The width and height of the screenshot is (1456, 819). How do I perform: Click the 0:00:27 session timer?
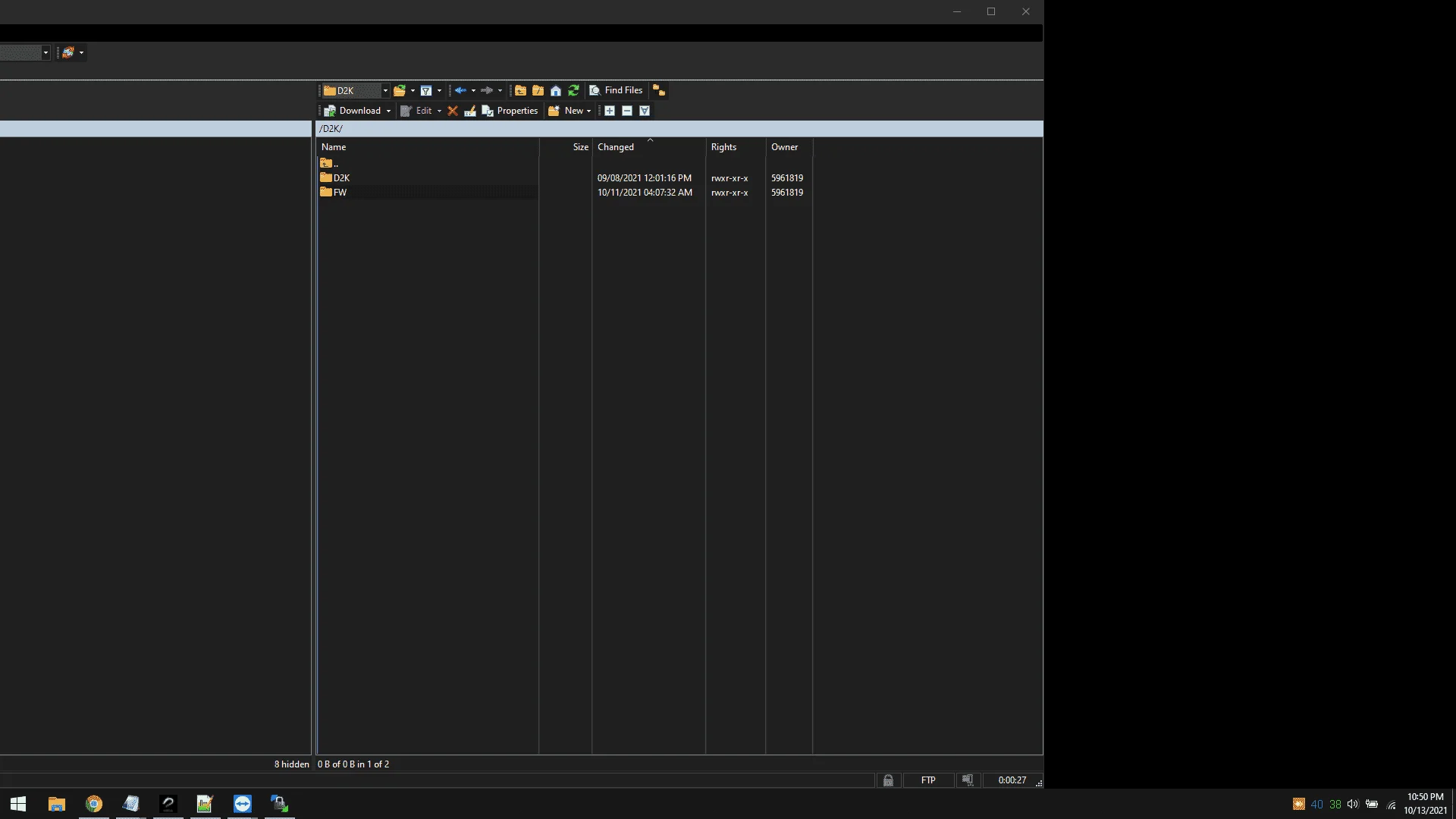pos(1012,780)
